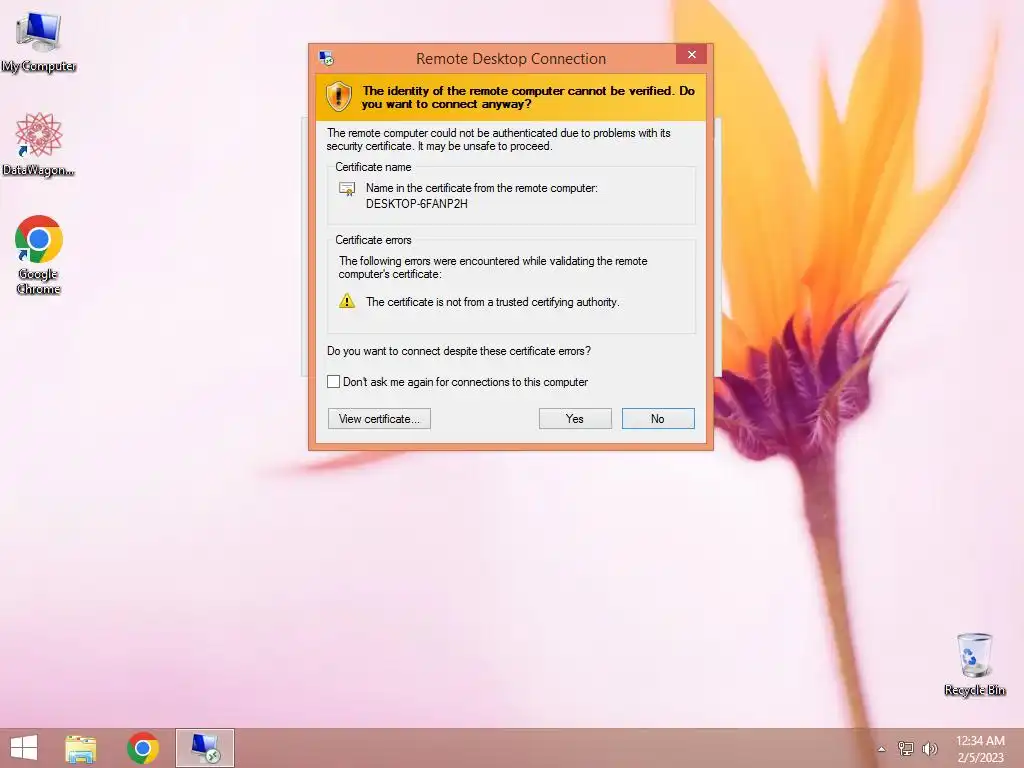
Task: Click the "Do you want to connect despite" question text
Action: tap(458, 351)
